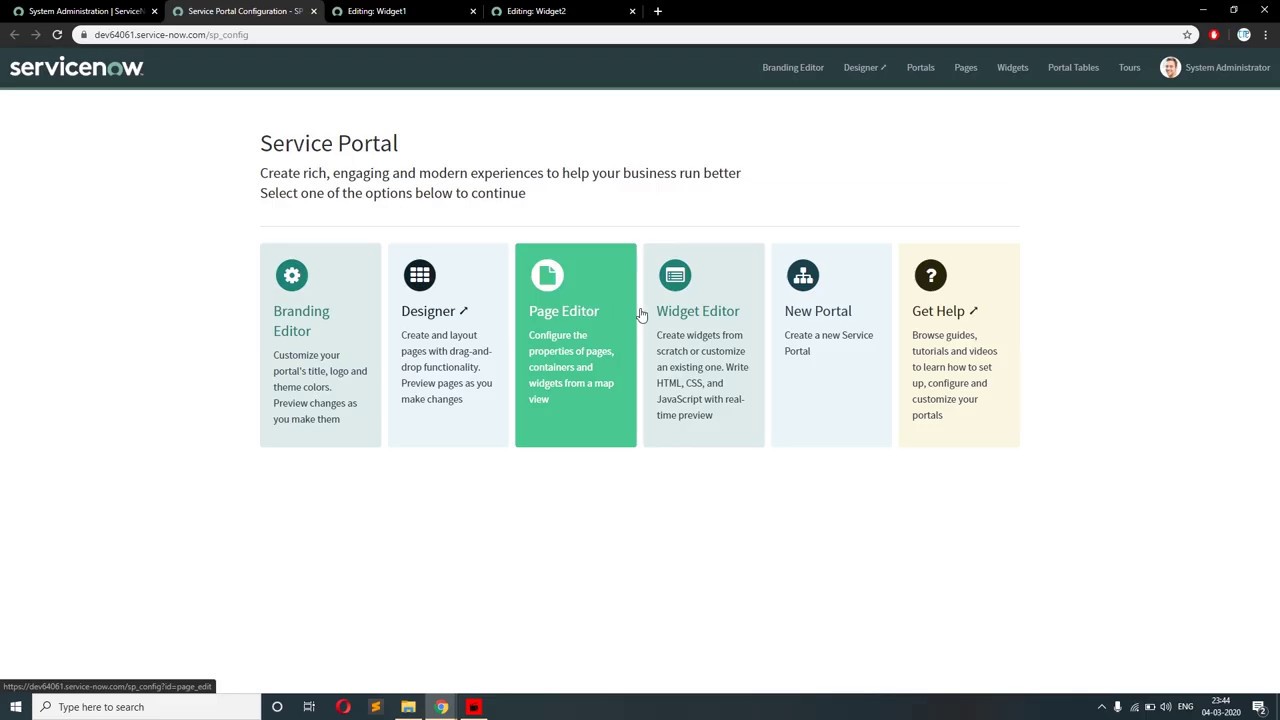Open Portal Tables in header navigation
Screen dimensions: 1280x720
pos(1073,67)
